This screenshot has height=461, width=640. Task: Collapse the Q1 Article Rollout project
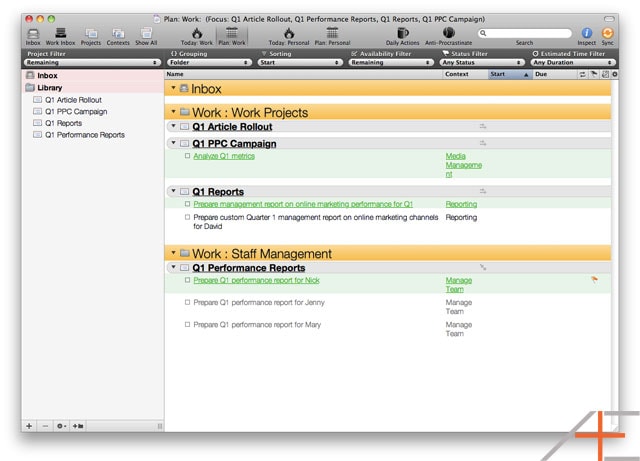click(x=173, y=126)
